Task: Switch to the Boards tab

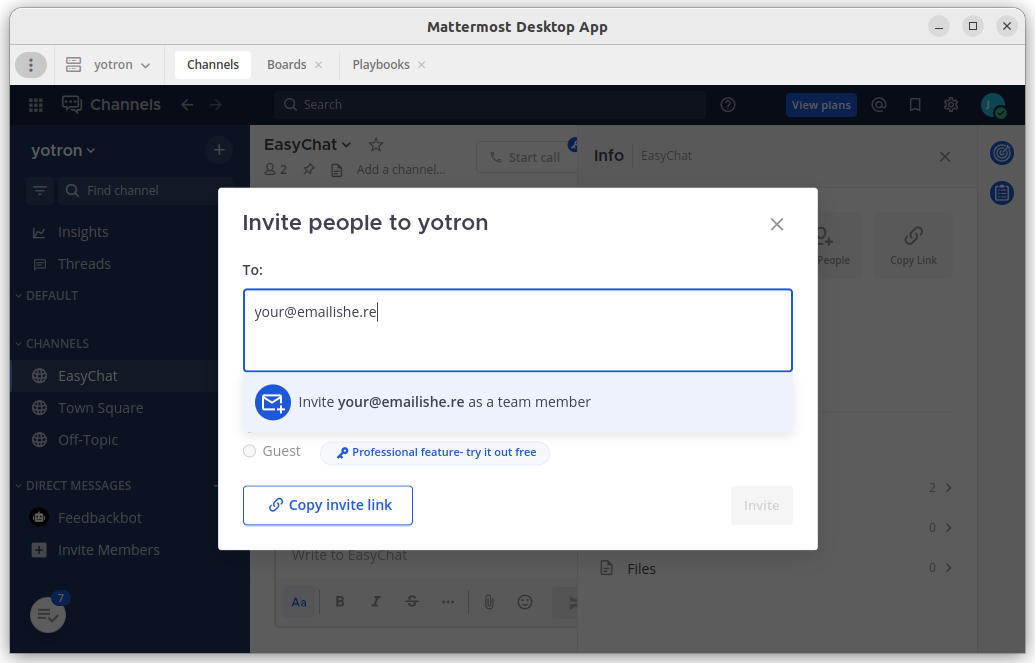Action: (x=286, y=65)
